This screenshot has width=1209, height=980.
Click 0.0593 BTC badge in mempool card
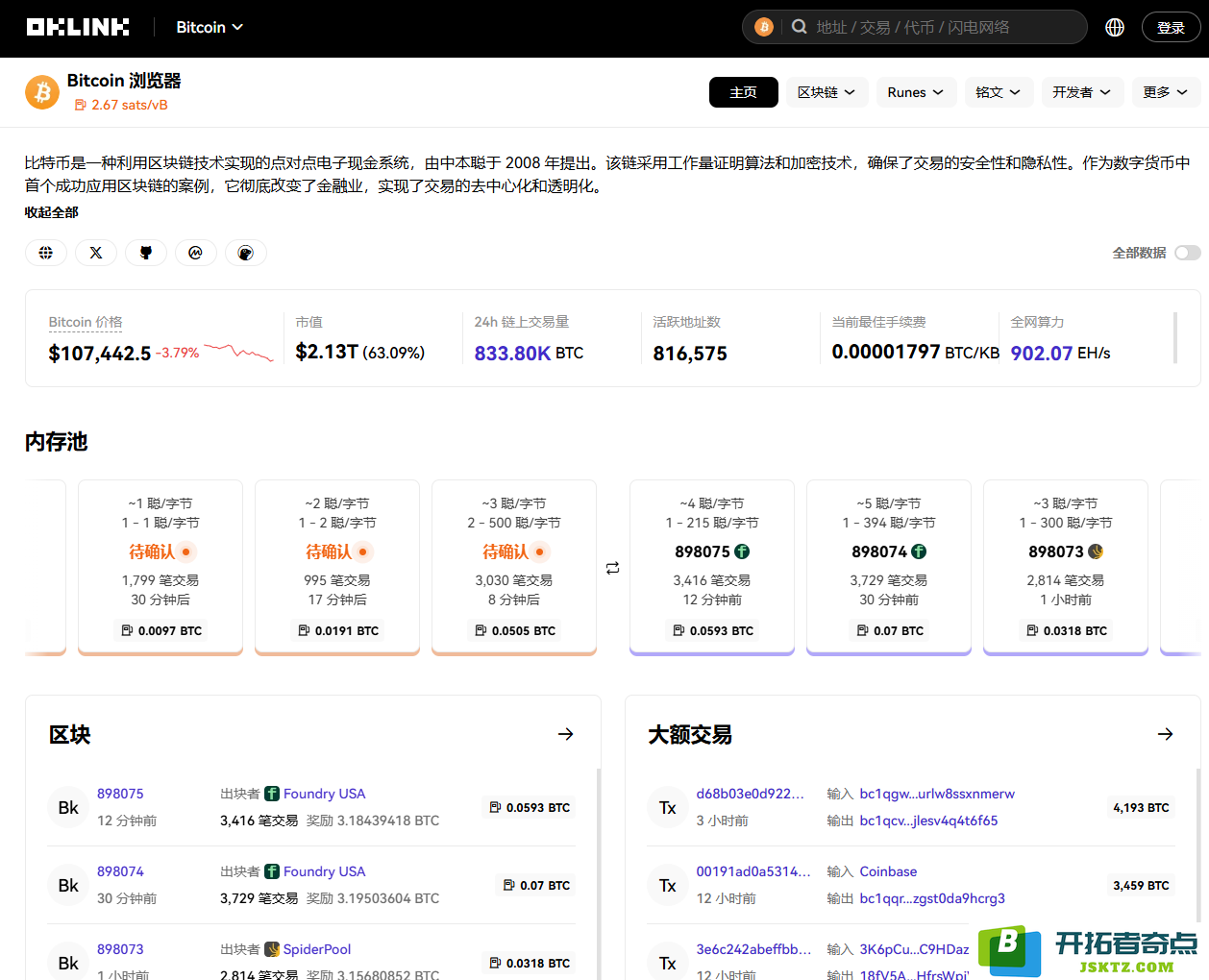712,630
